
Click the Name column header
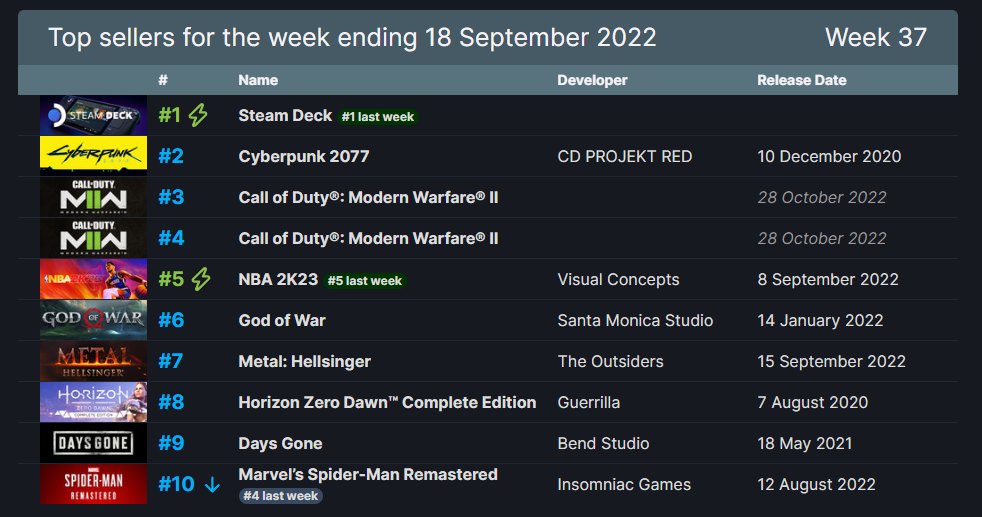point(258,80)
